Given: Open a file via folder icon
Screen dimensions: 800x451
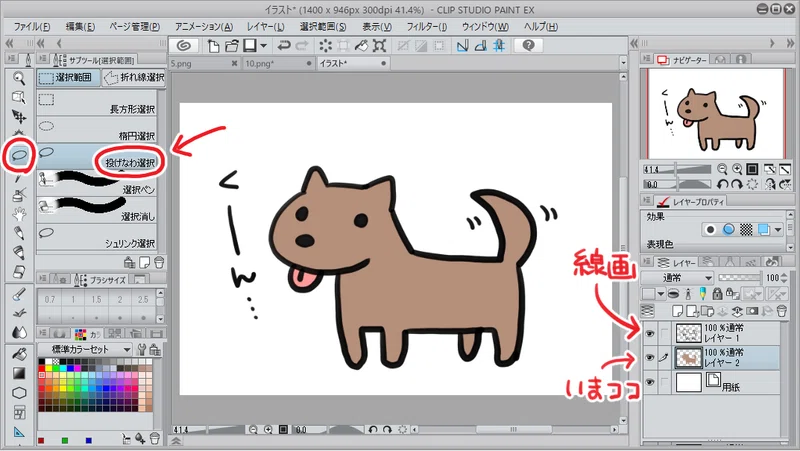Looking at the screenshot, I should coord(232,46).
